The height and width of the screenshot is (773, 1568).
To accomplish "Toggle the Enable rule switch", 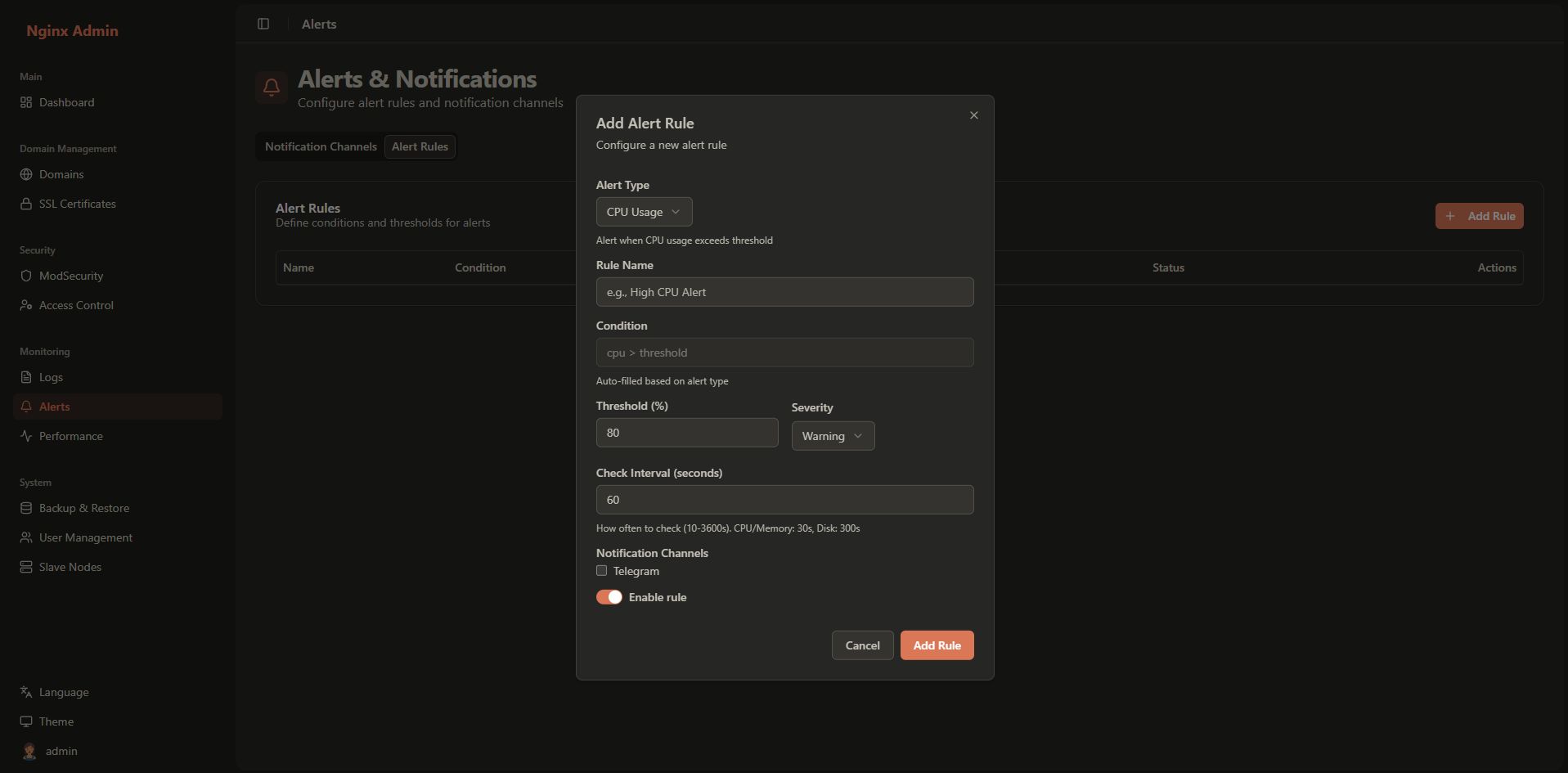I will (x=609, y=597).
